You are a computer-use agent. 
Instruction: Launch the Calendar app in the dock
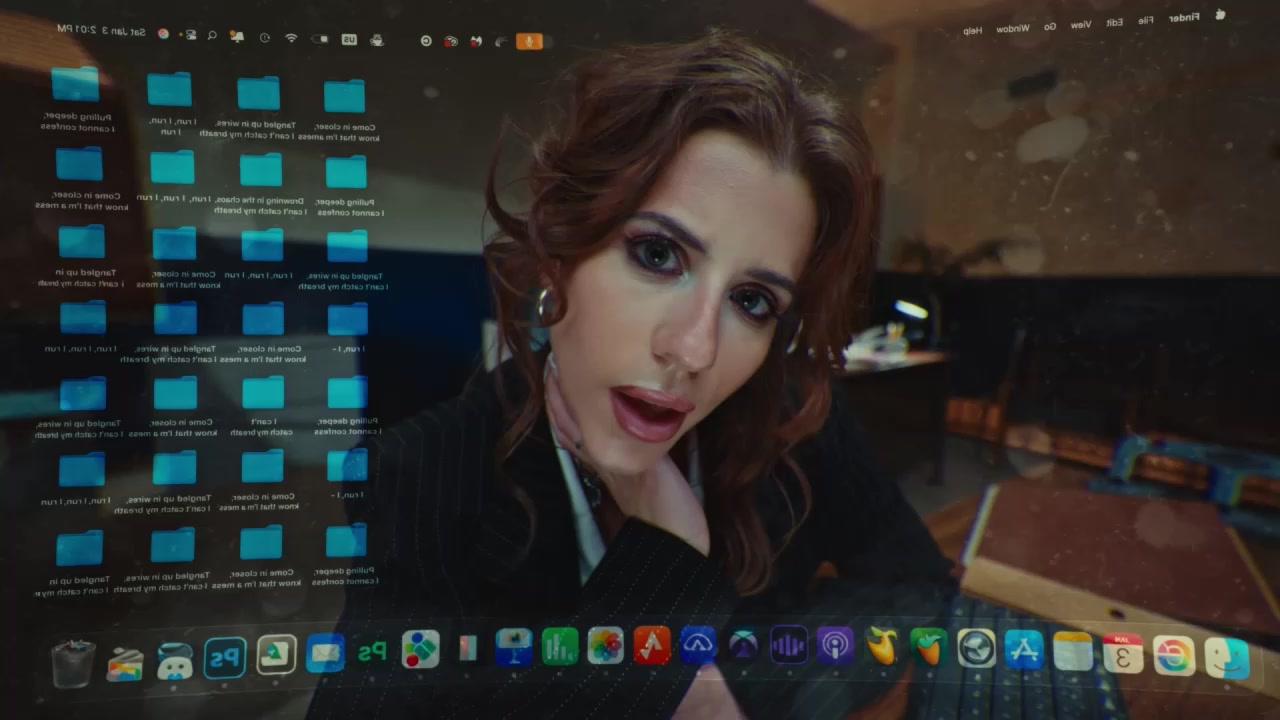pyautogui.click(x=1123, y=654)
